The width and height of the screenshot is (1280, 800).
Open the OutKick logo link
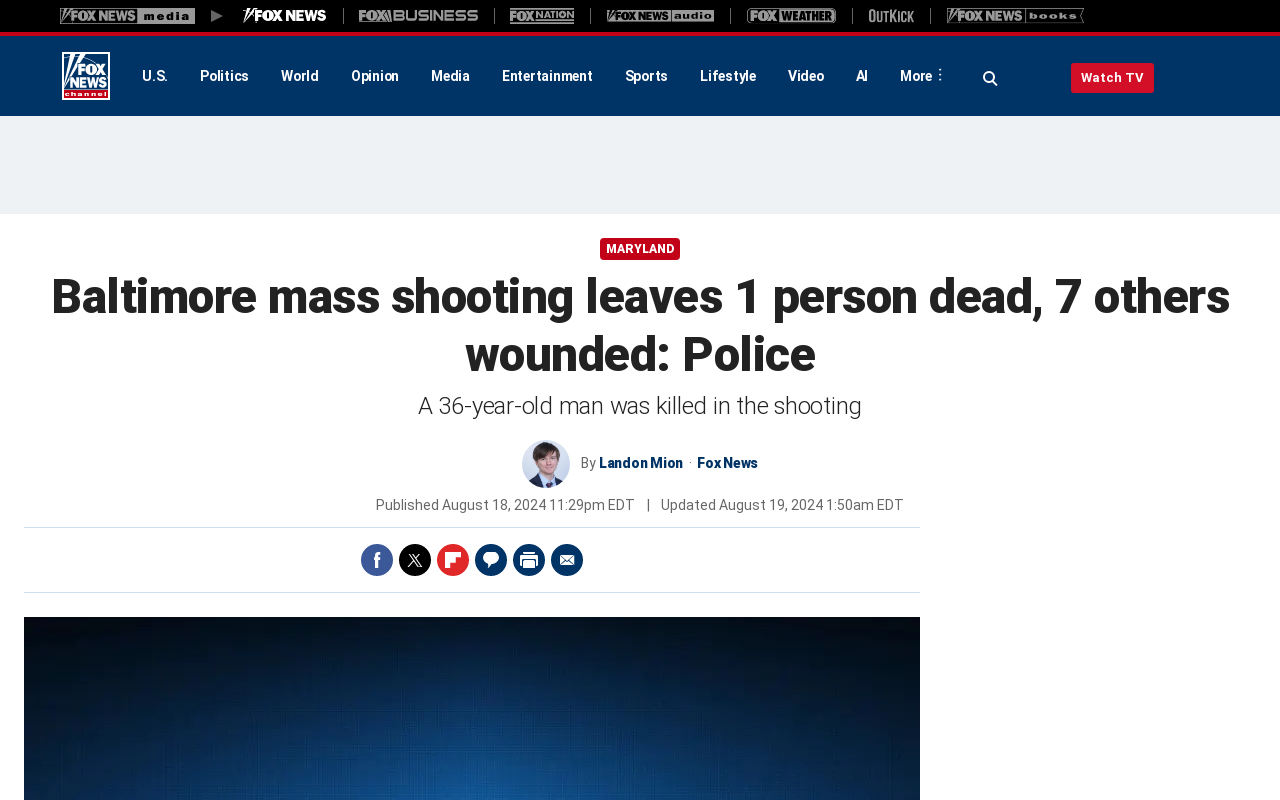tap(891, 16)
